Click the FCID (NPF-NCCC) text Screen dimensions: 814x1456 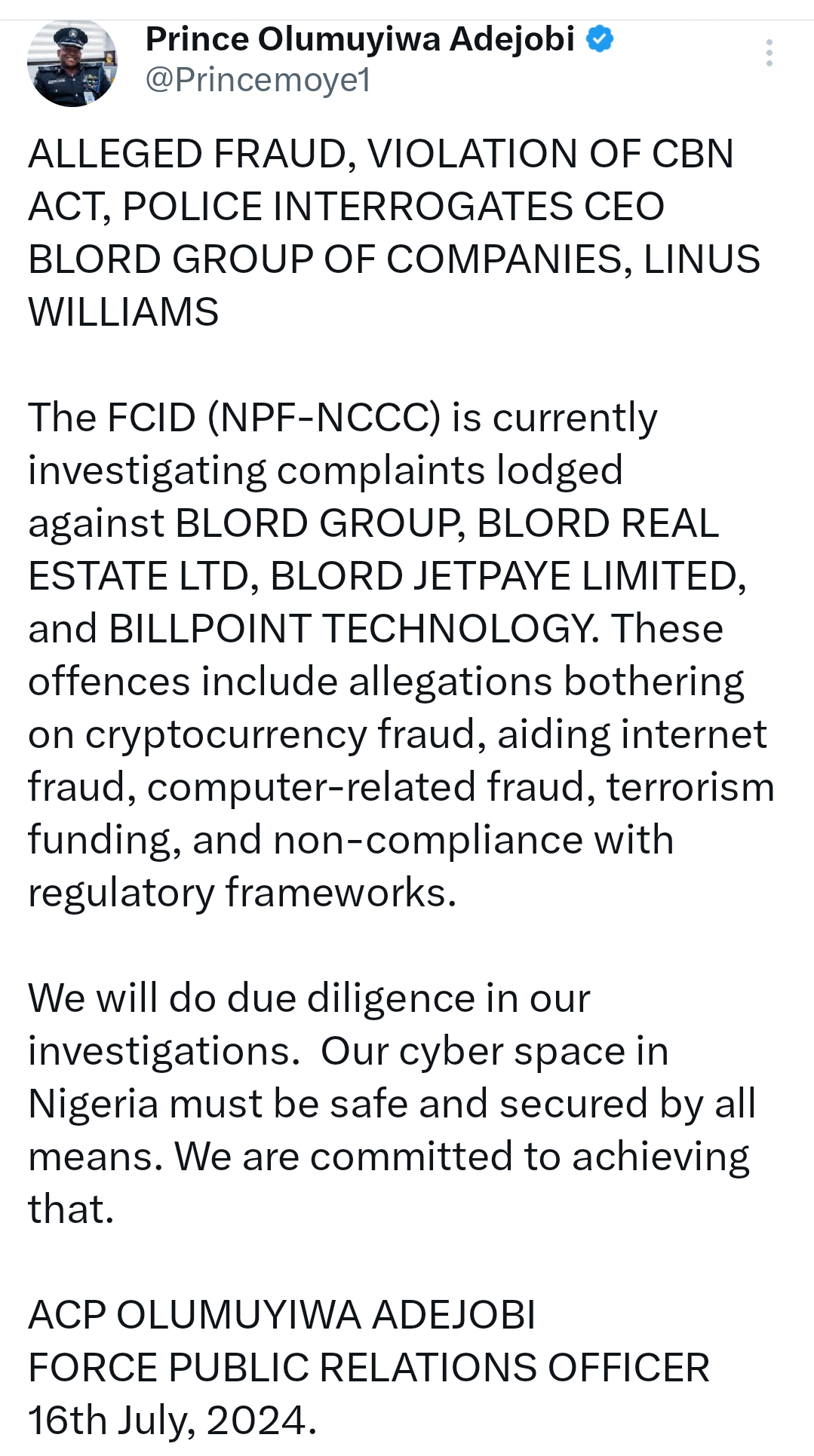(274, 418)
